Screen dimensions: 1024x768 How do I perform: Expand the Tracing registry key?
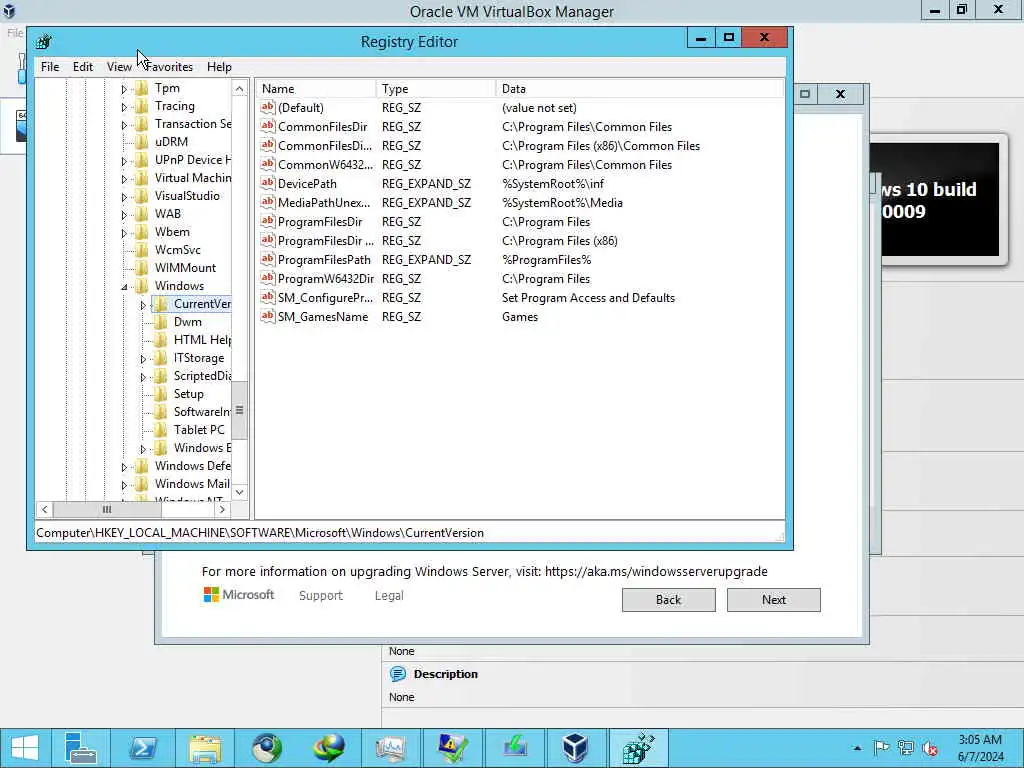pos(124,106)
